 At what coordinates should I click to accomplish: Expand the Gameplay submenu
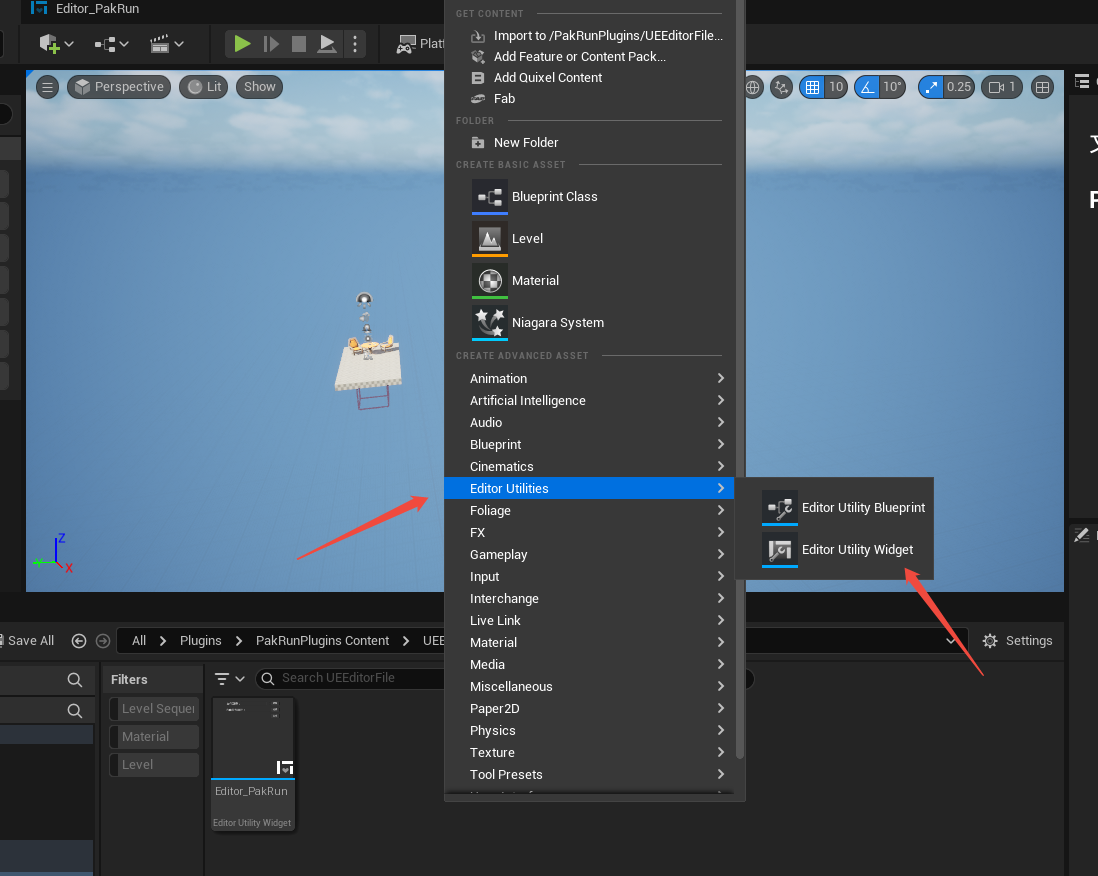[590, 555]
